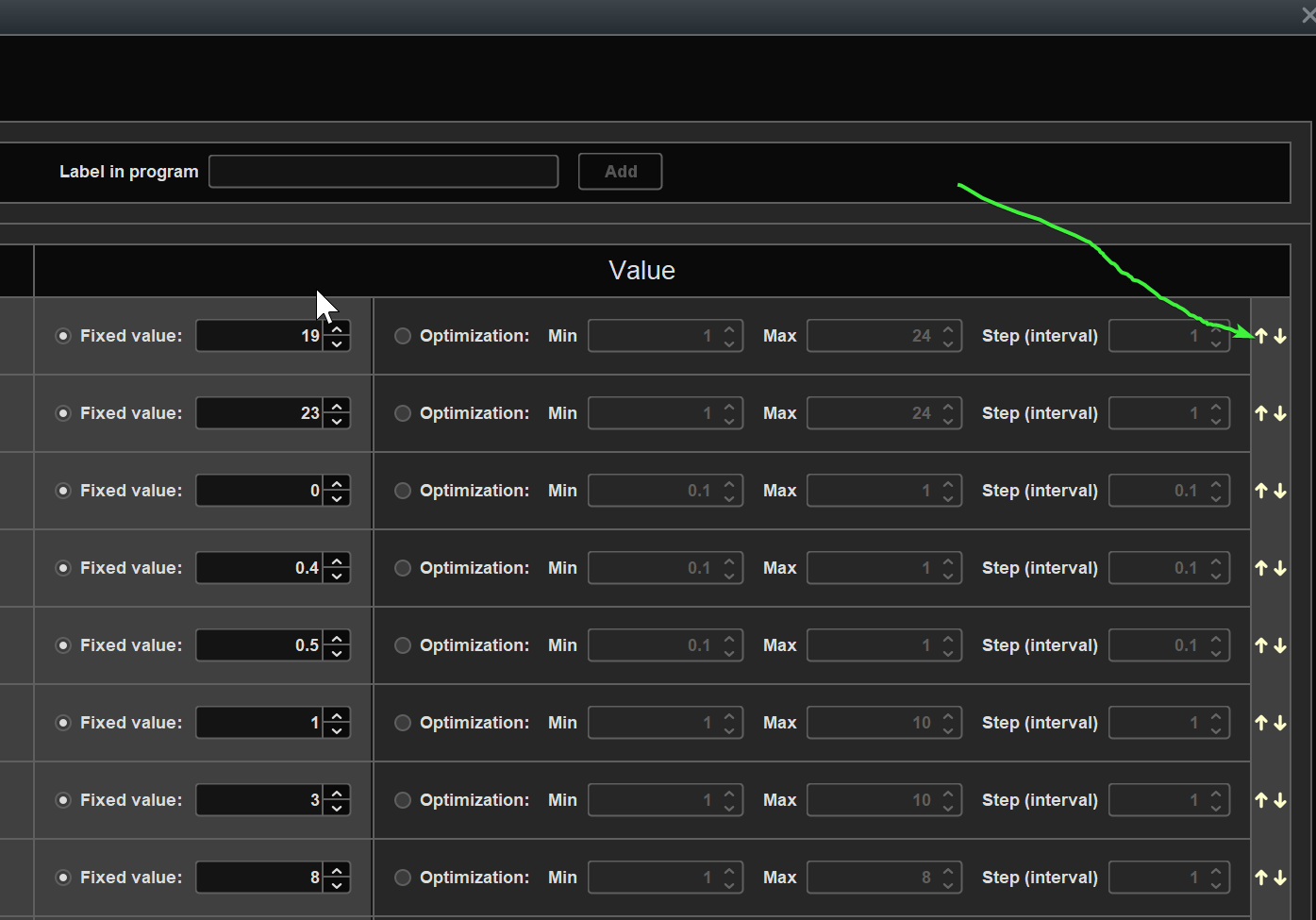Increase Step interval spinner in the 0.4 row
This screenshot has height=920, width=1316.
pyautogui.click(x=1216, y=560)
